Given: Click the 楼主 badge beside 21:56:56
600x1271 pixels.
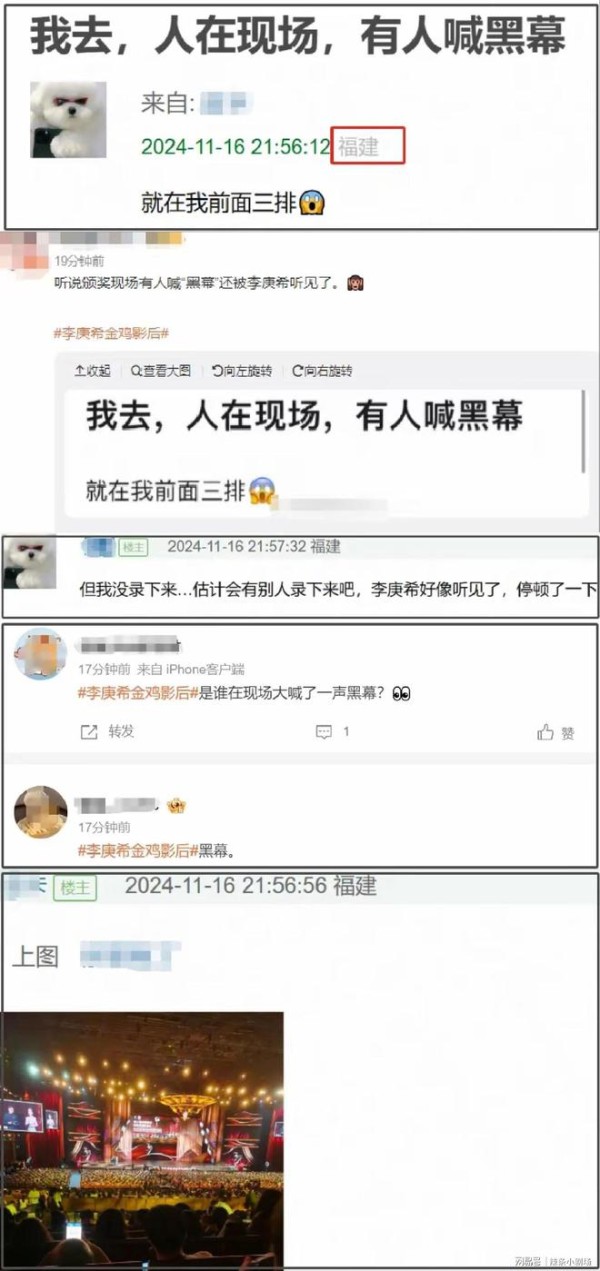Looking at the screenshot, I should pos(75,886).
